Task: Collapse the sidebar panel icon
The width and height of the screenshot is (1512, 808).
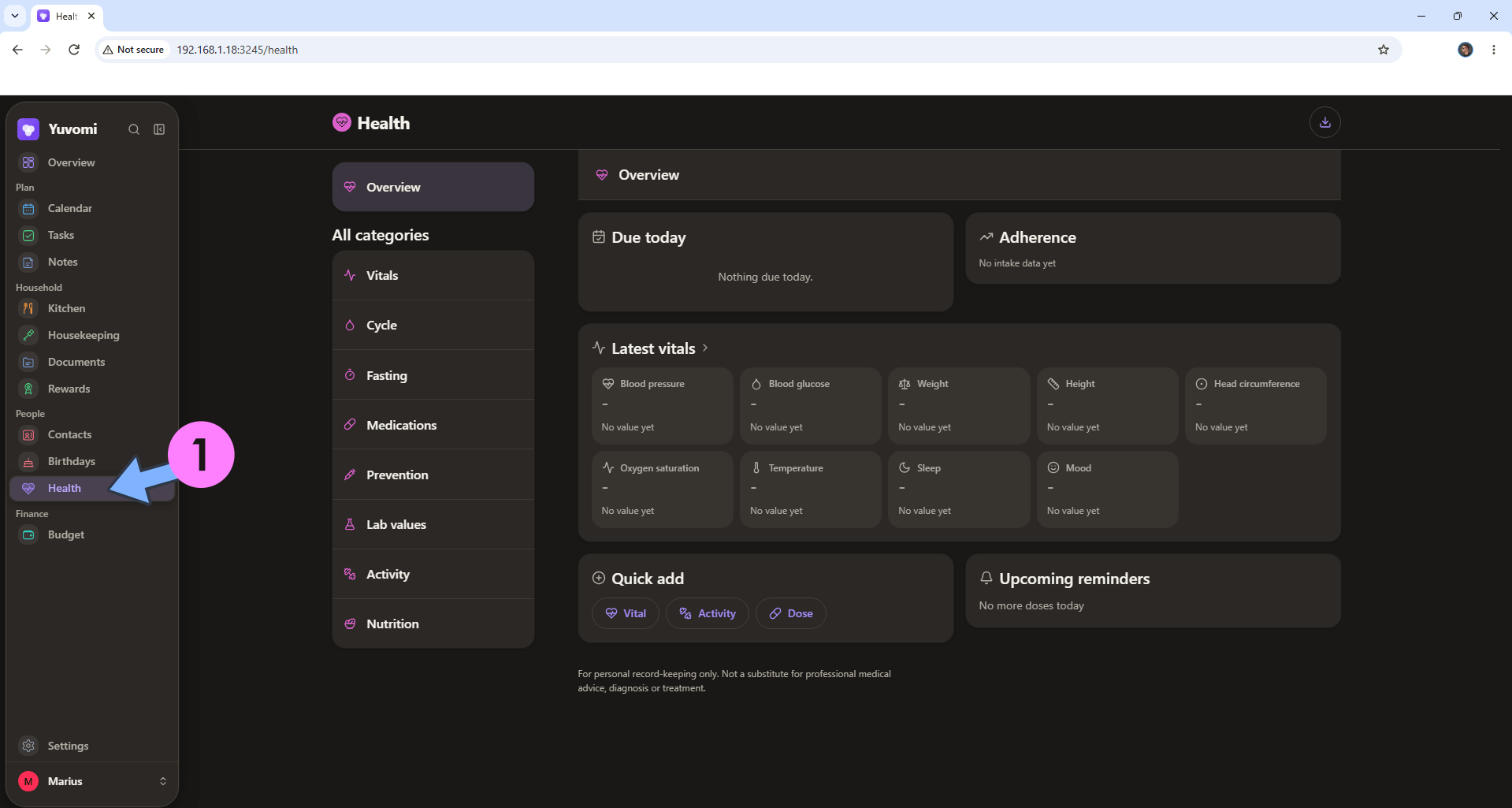Action: (159, 129)
